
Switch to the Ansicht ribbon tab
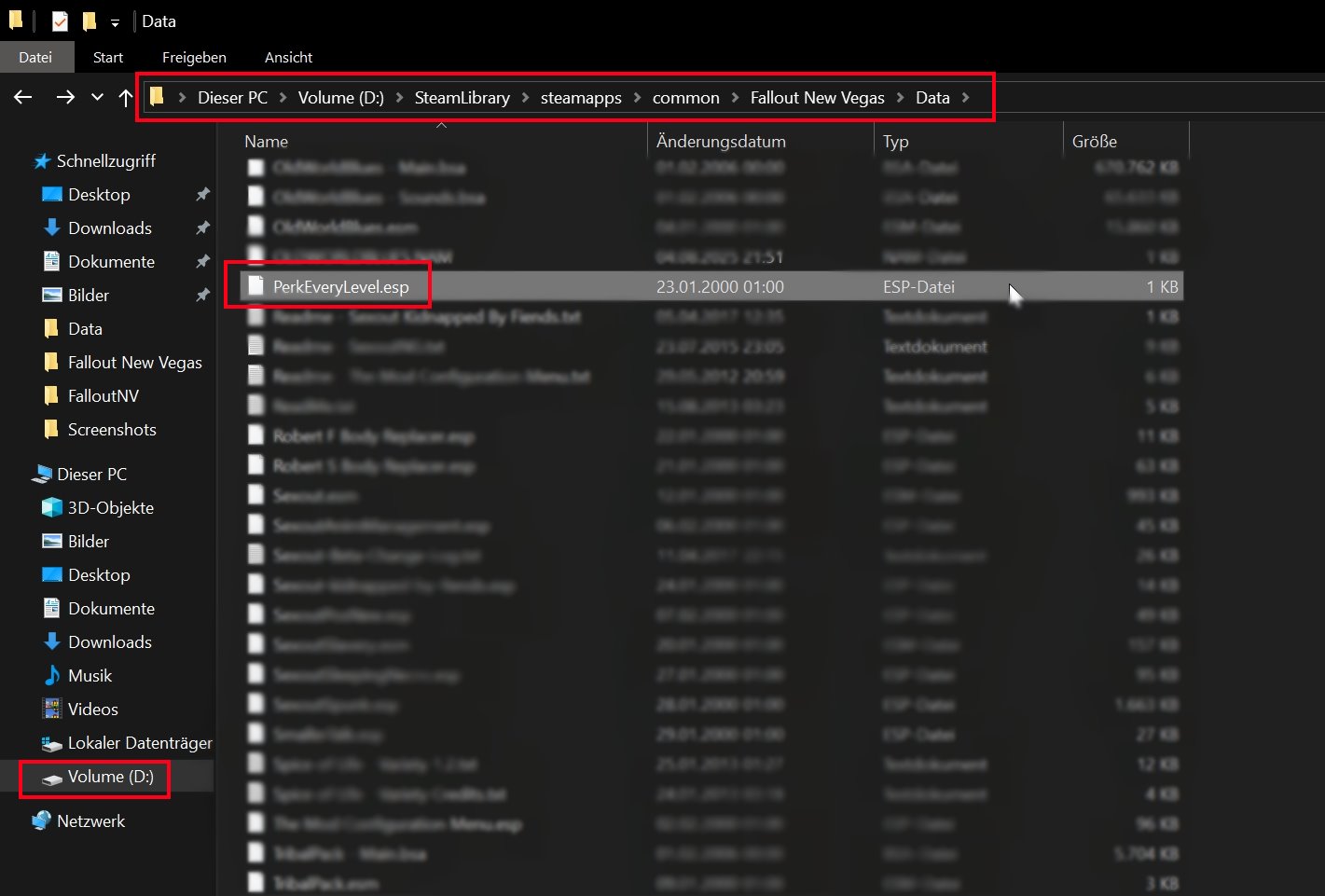289,57
